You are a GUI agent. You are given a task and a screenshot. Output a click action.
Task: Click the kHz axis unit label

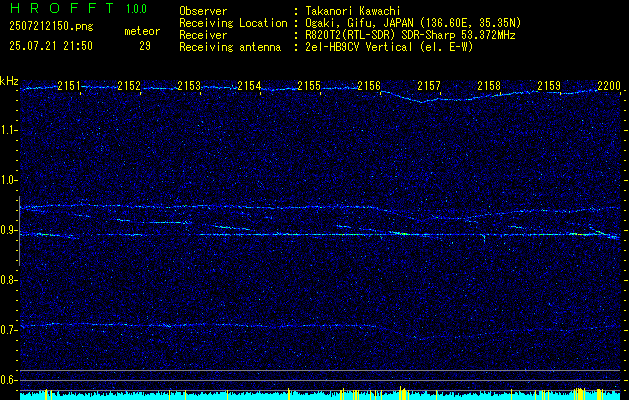pos(9,81)
